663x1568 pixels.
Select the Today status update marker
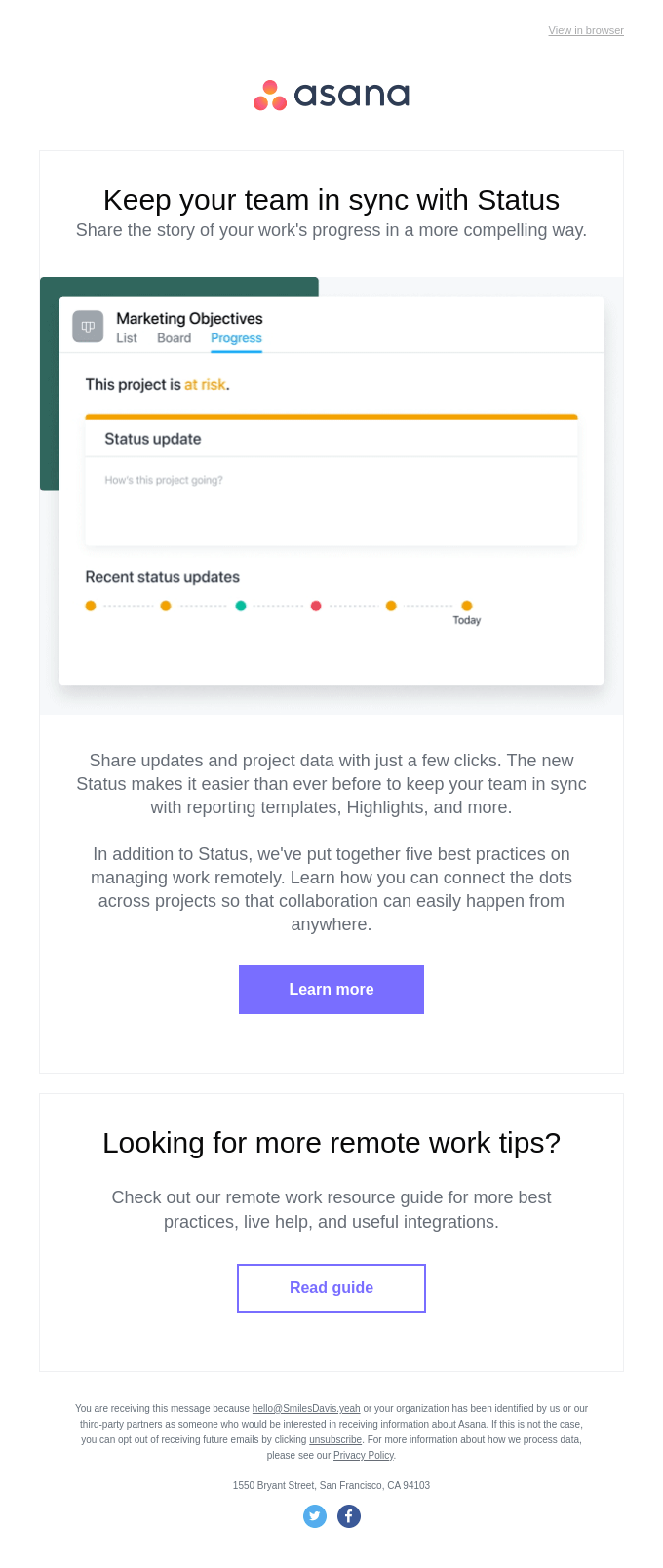467,606
